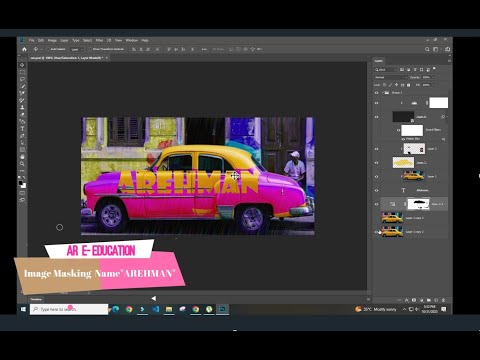Filter for pixel layers icon
The image size is (480, 360).
[x=402, y=70]
